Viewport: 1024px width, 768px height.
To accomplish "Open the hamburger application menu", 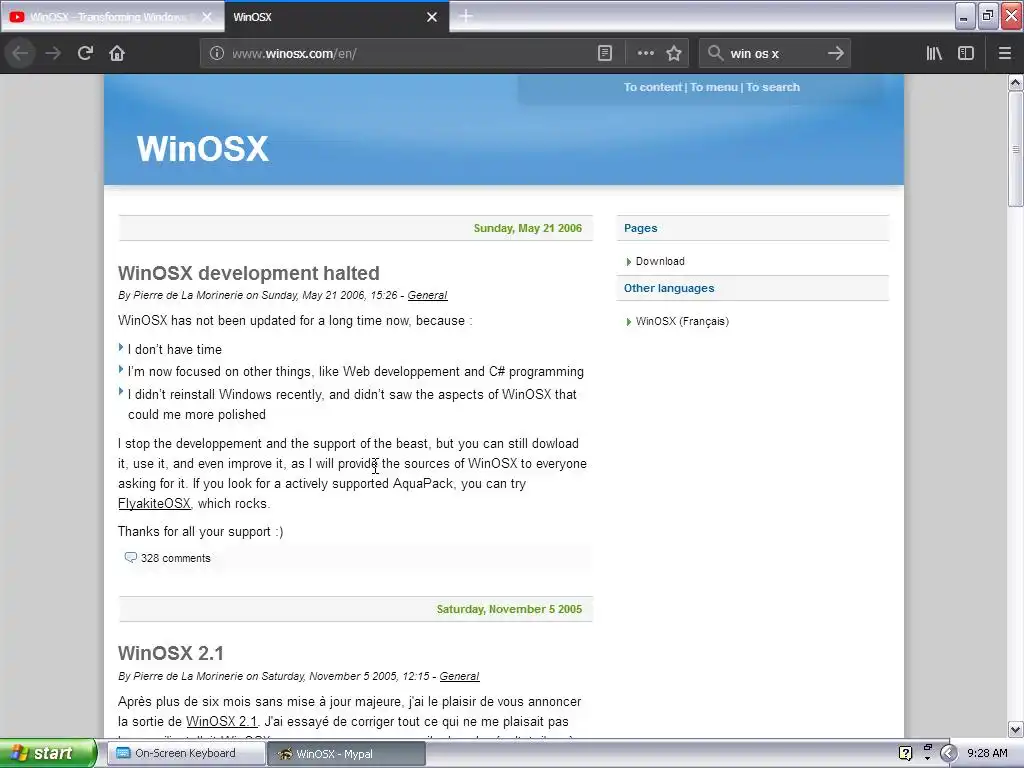I will (1004, 53).
